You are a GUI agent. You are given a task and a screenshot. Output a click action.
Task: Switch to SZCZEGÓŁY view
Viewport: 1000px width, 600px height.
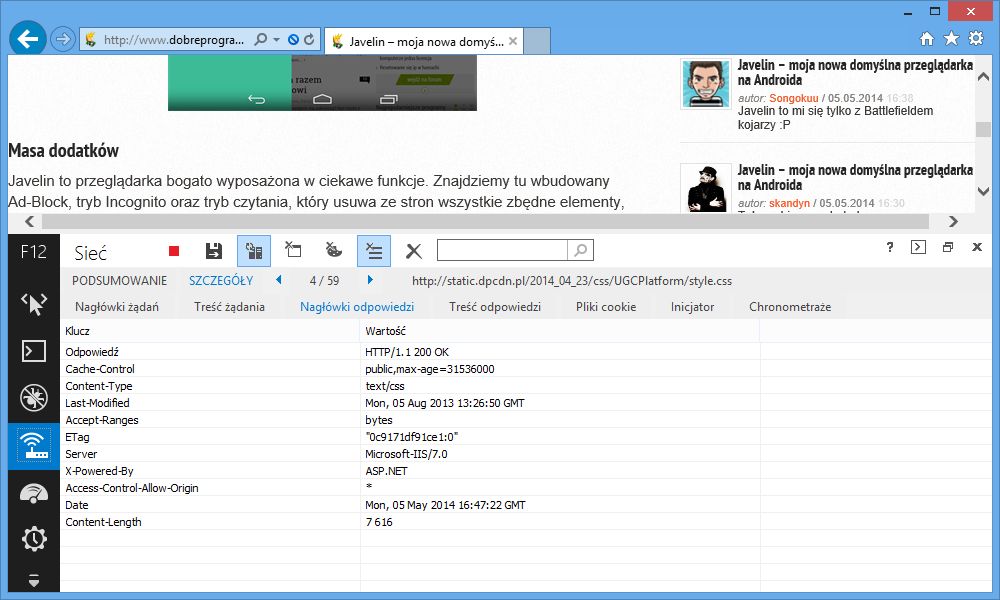point(221,281)
